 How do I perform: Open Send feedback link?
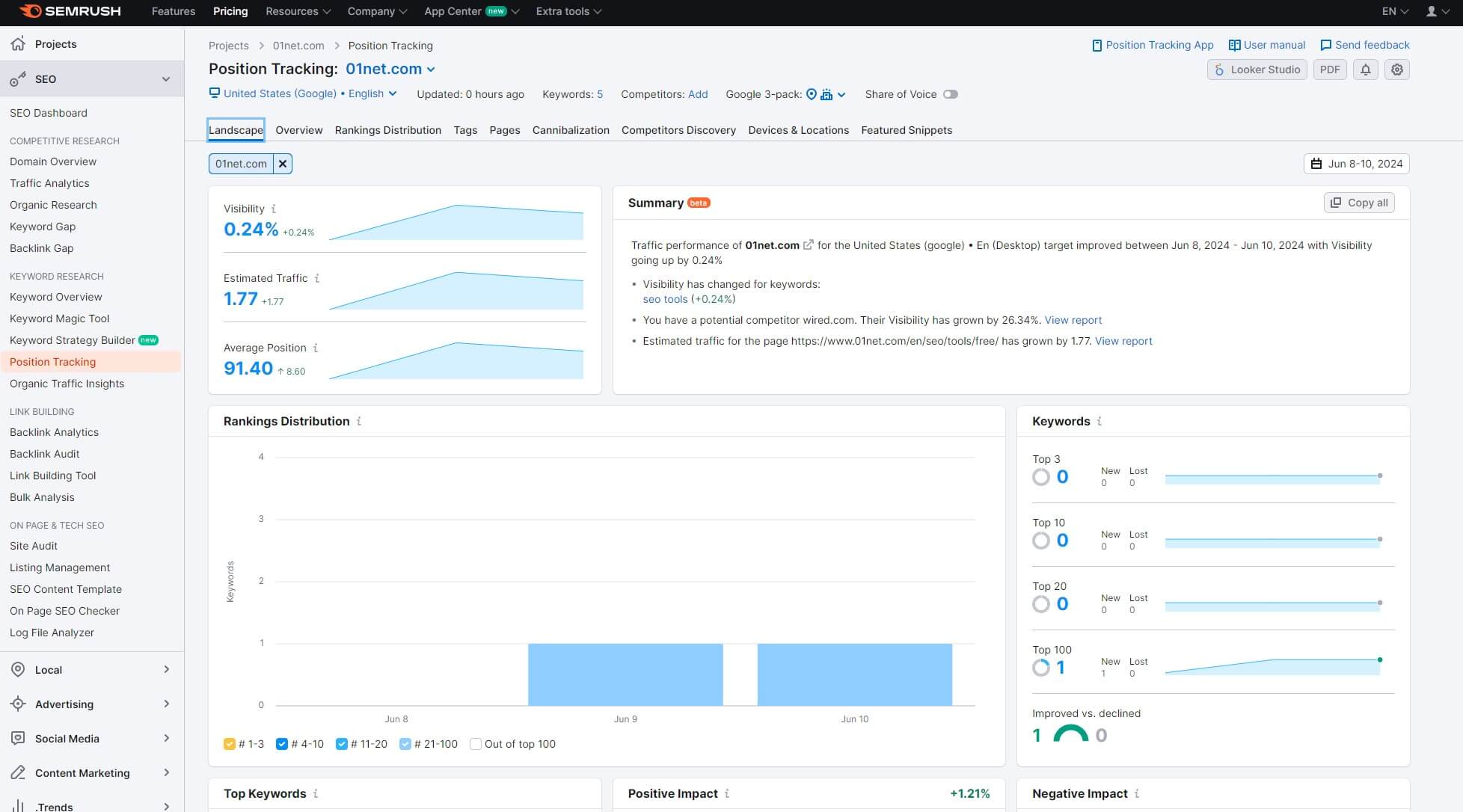tap(1364, 45)
